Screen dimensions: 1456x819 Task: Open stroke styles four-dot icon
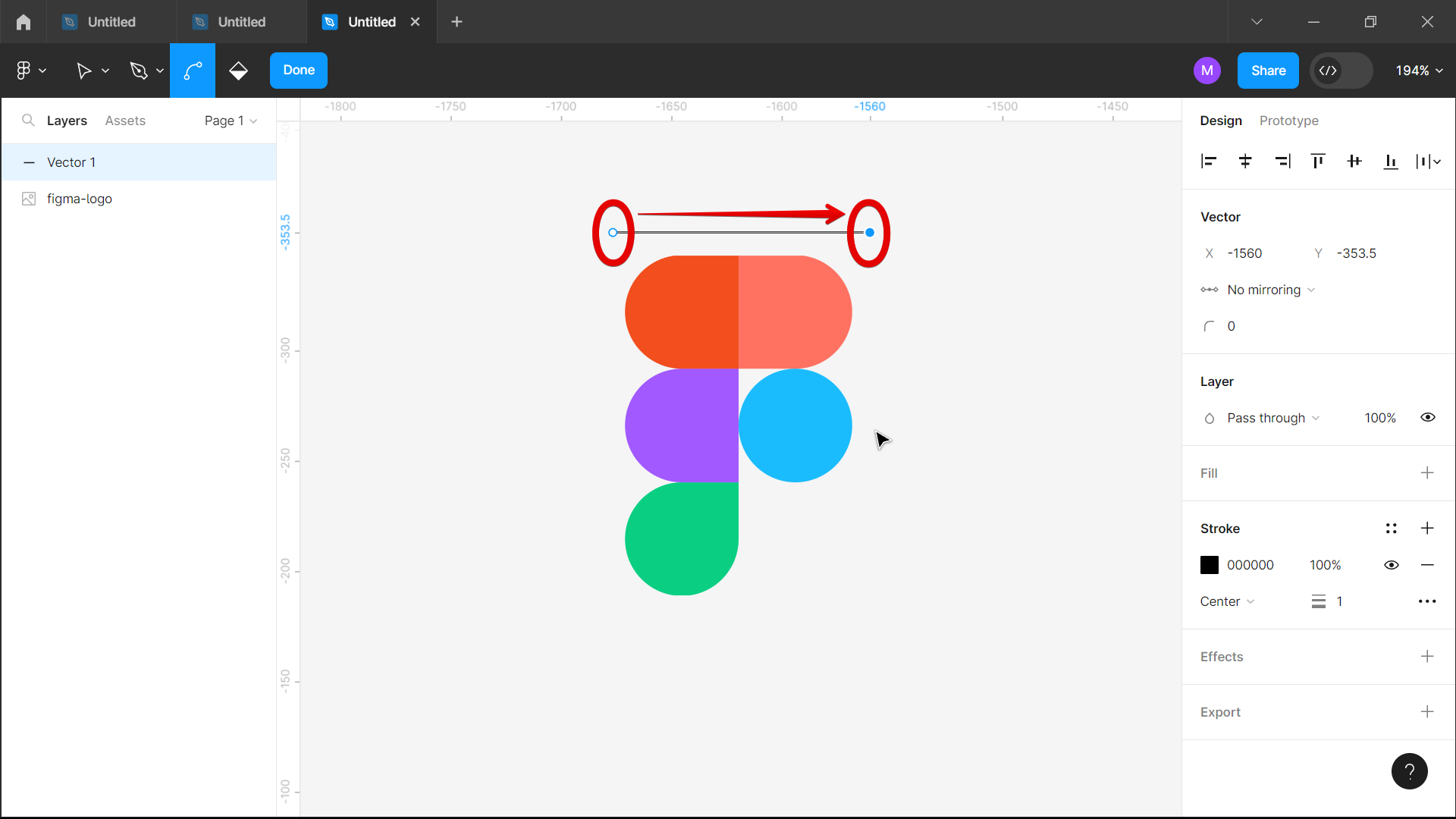(x=1391, y=529)
